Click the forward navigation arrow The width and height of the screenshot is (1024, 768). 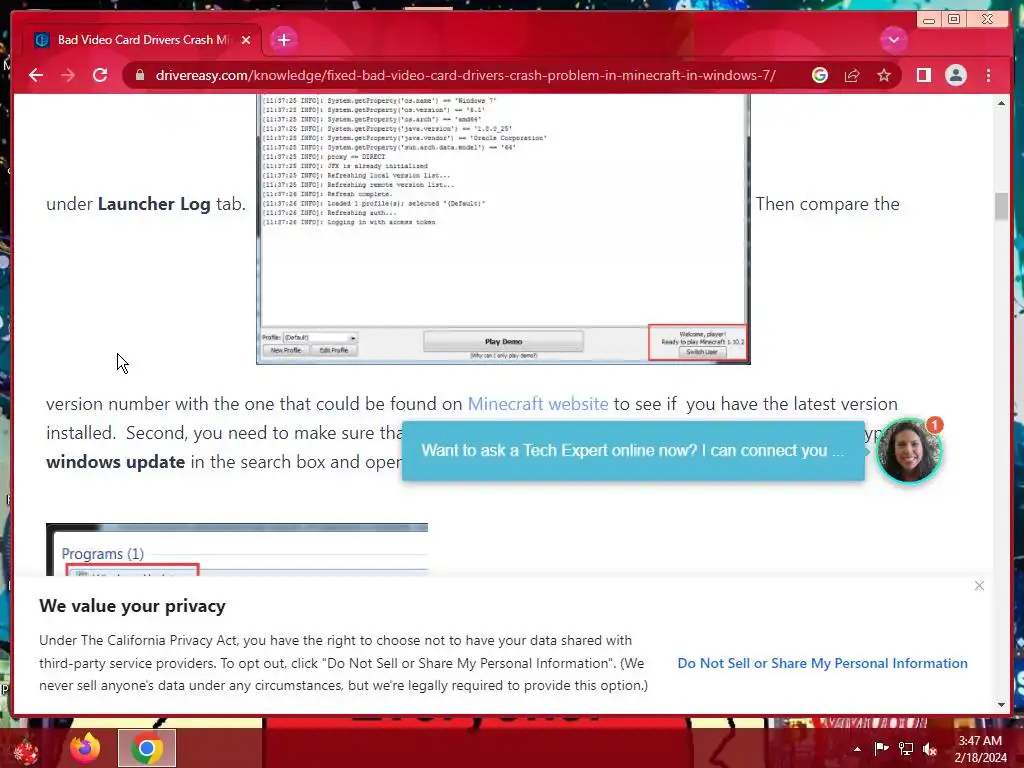68,75
